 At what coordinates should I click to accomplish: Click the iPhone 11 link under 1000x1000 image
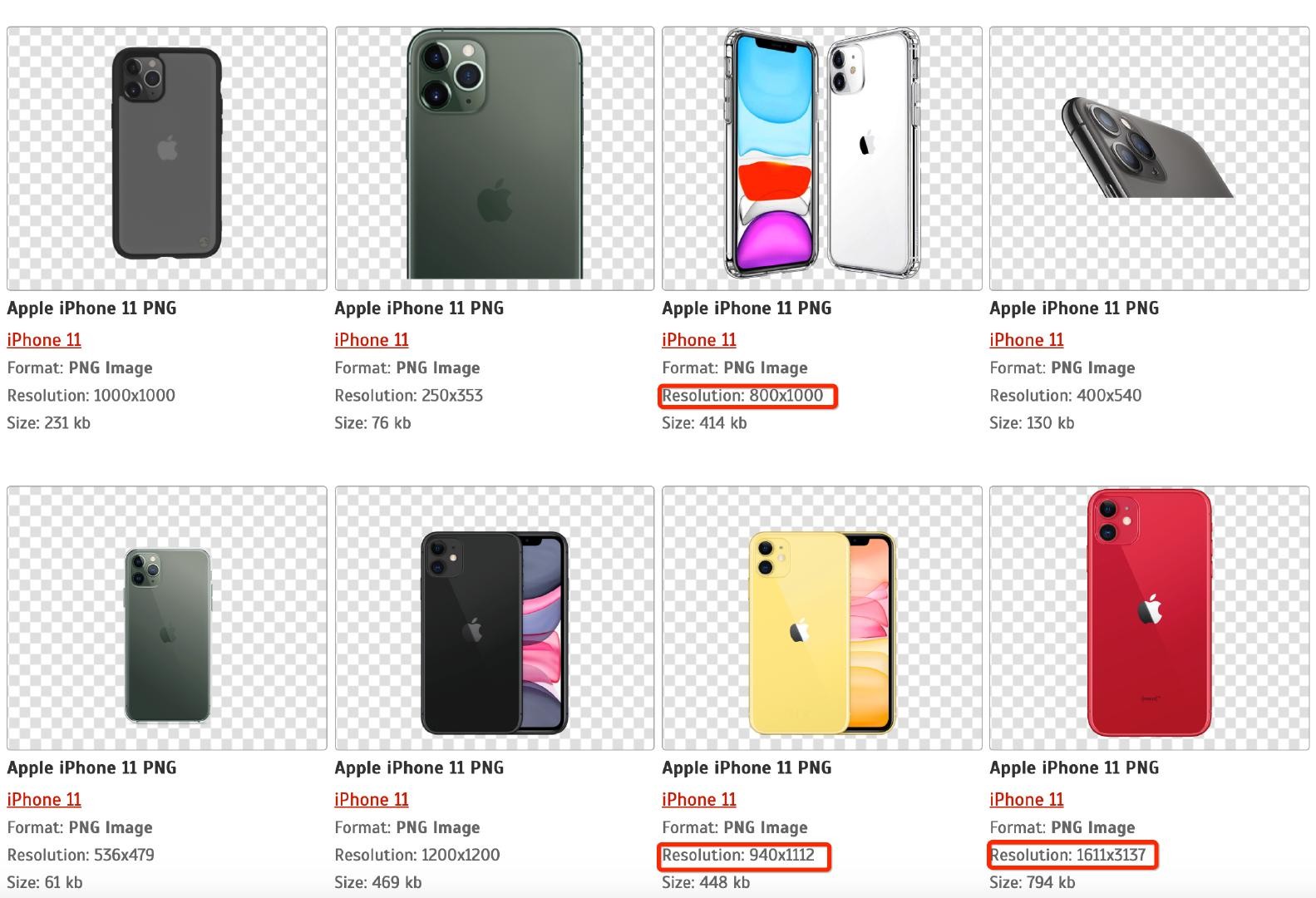[44, 340]
